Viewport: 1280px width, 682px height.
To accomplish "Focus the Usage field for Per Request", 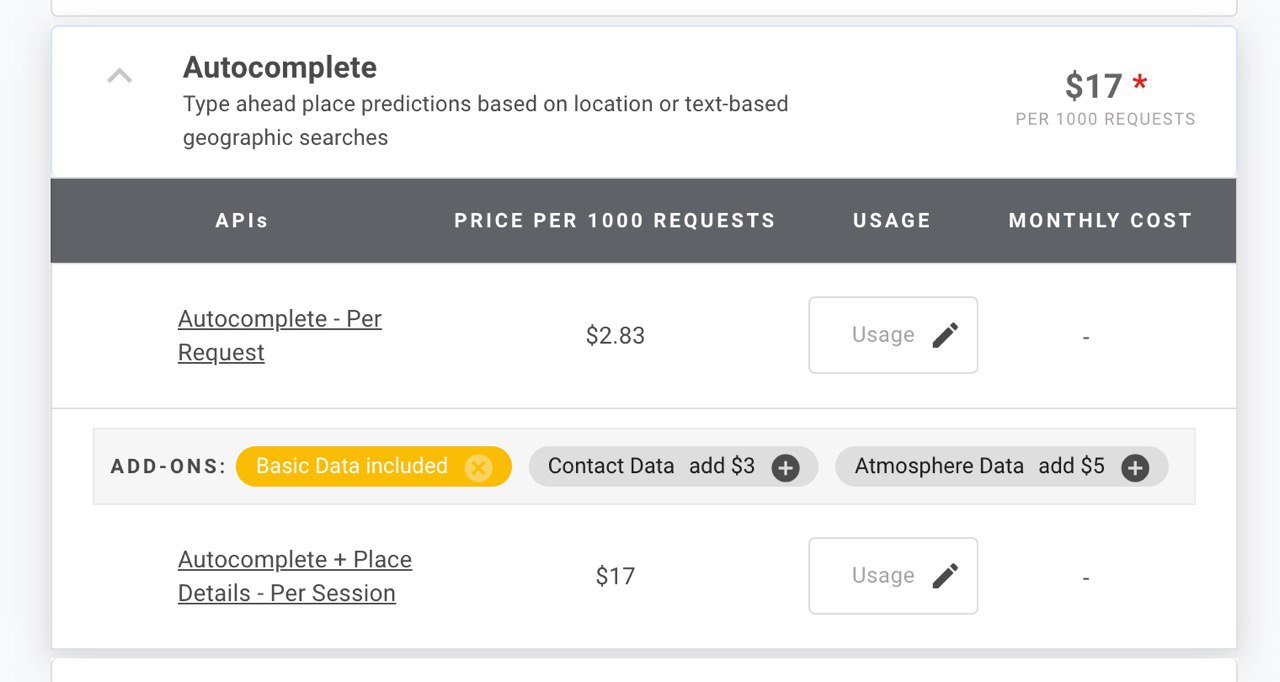I will (x=893, y=335).
